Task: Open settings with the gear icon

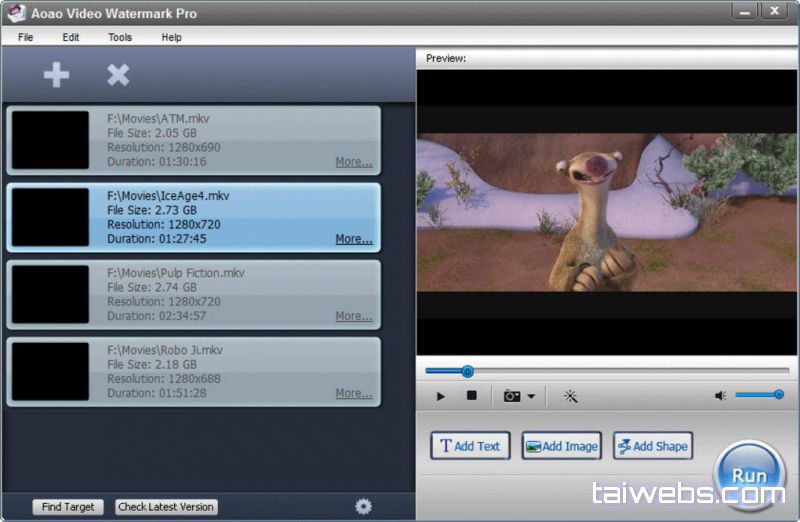Action: (x=363, y=506)
